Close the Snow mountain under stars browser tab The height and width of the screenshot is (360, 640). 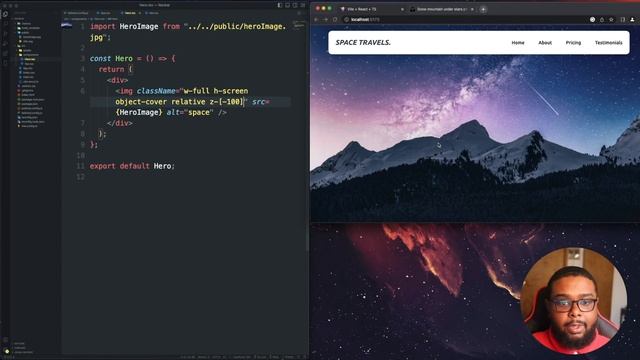[472, 9]
